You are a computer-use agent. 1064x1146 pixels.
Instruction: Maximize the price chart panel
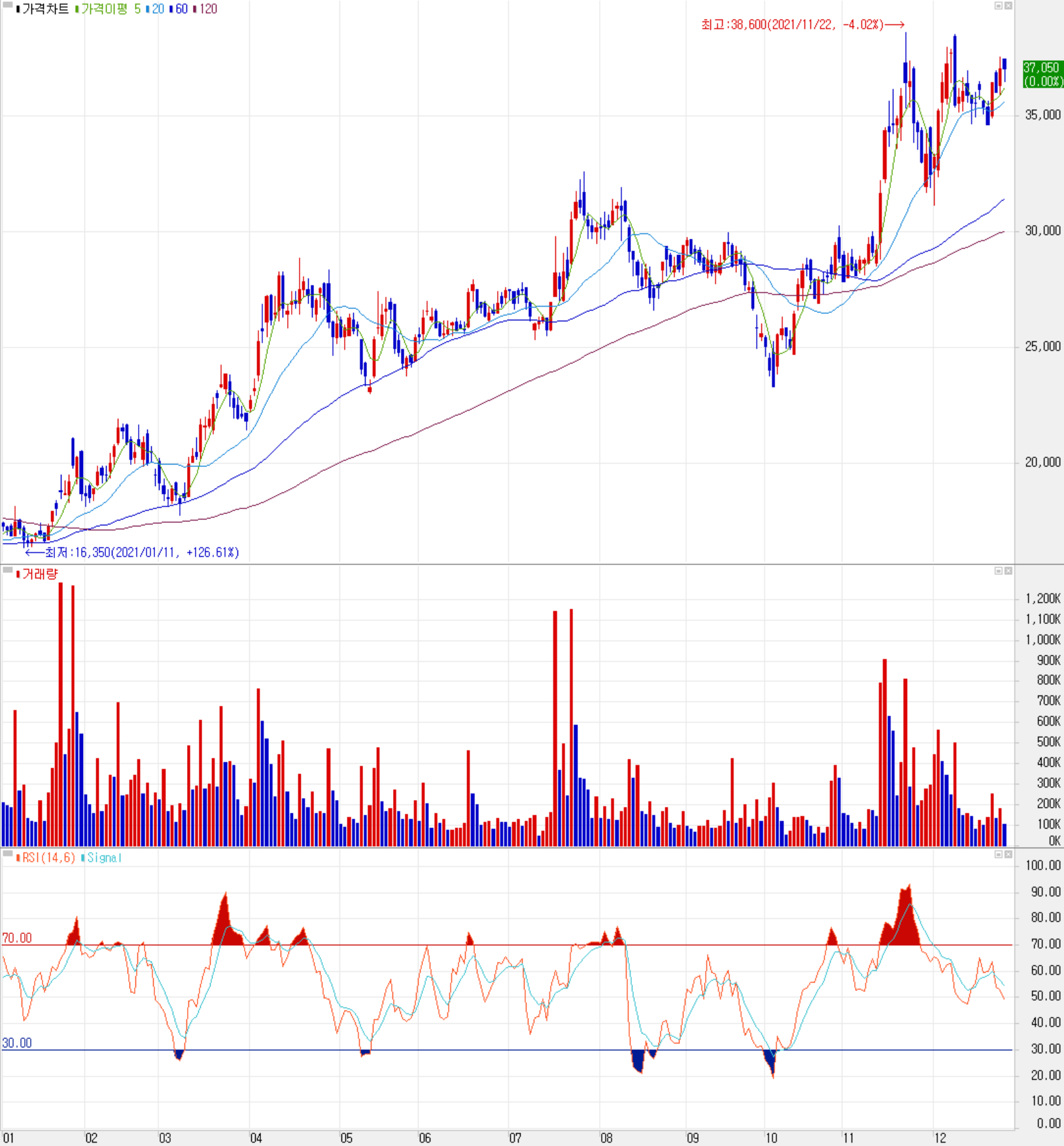click(998, 5)
